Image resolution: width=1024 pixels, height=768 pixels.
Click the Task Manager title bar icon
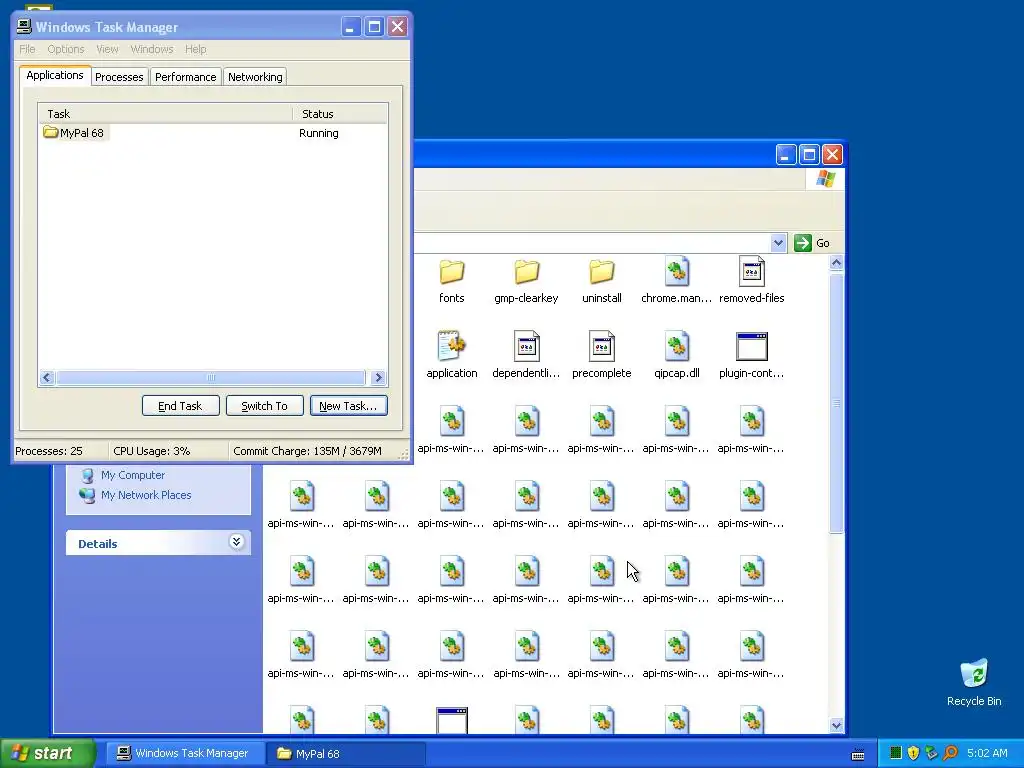tap(24, 26)
